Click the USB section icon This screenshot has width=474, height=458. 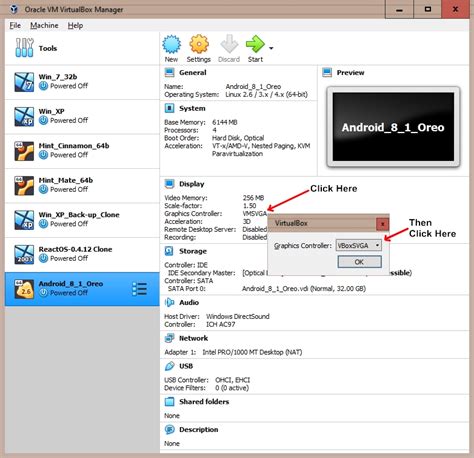[169, 366]
